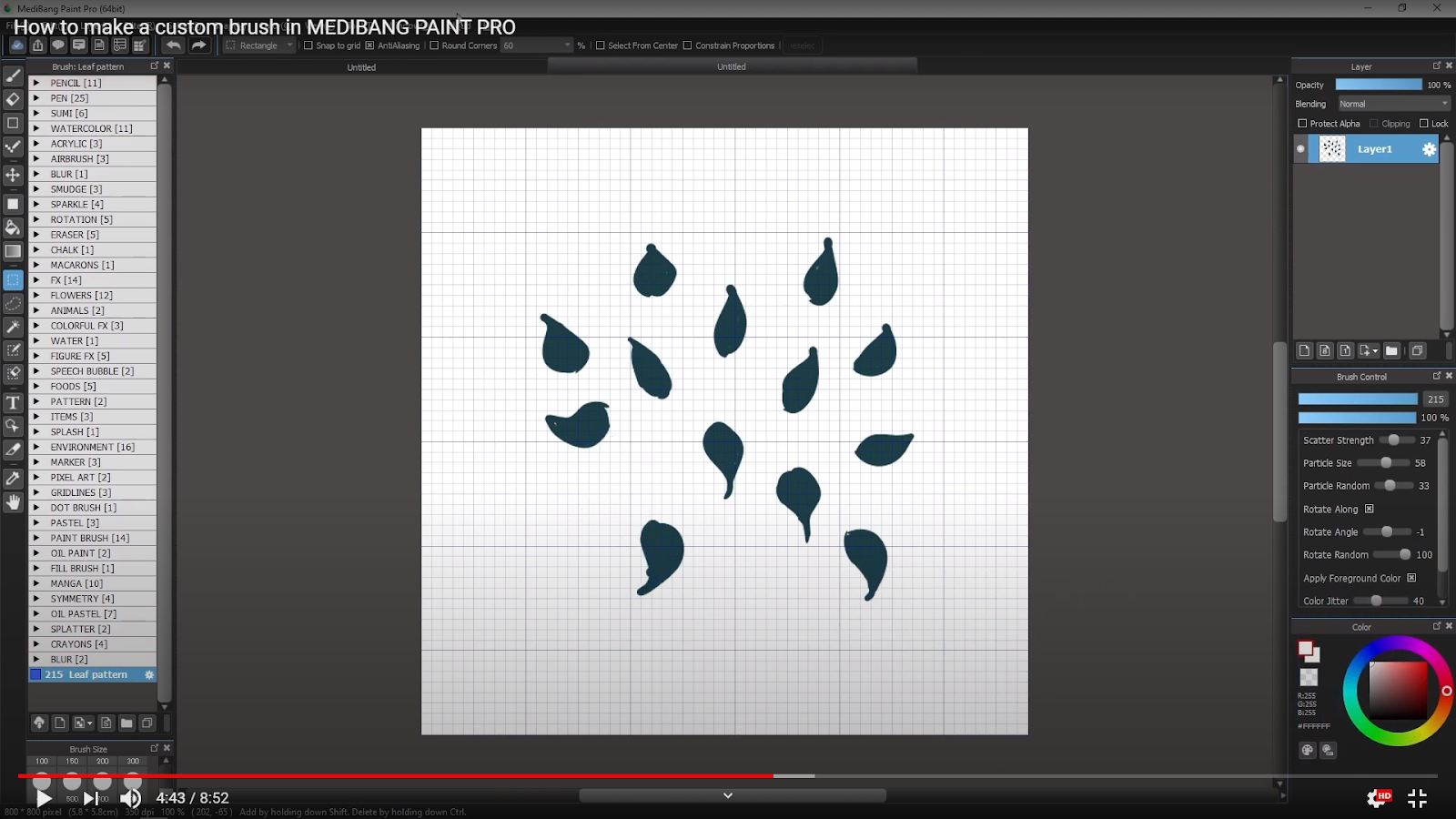
Task: Click the Undo arrow in the top toolbar
Action: [173, 45]
